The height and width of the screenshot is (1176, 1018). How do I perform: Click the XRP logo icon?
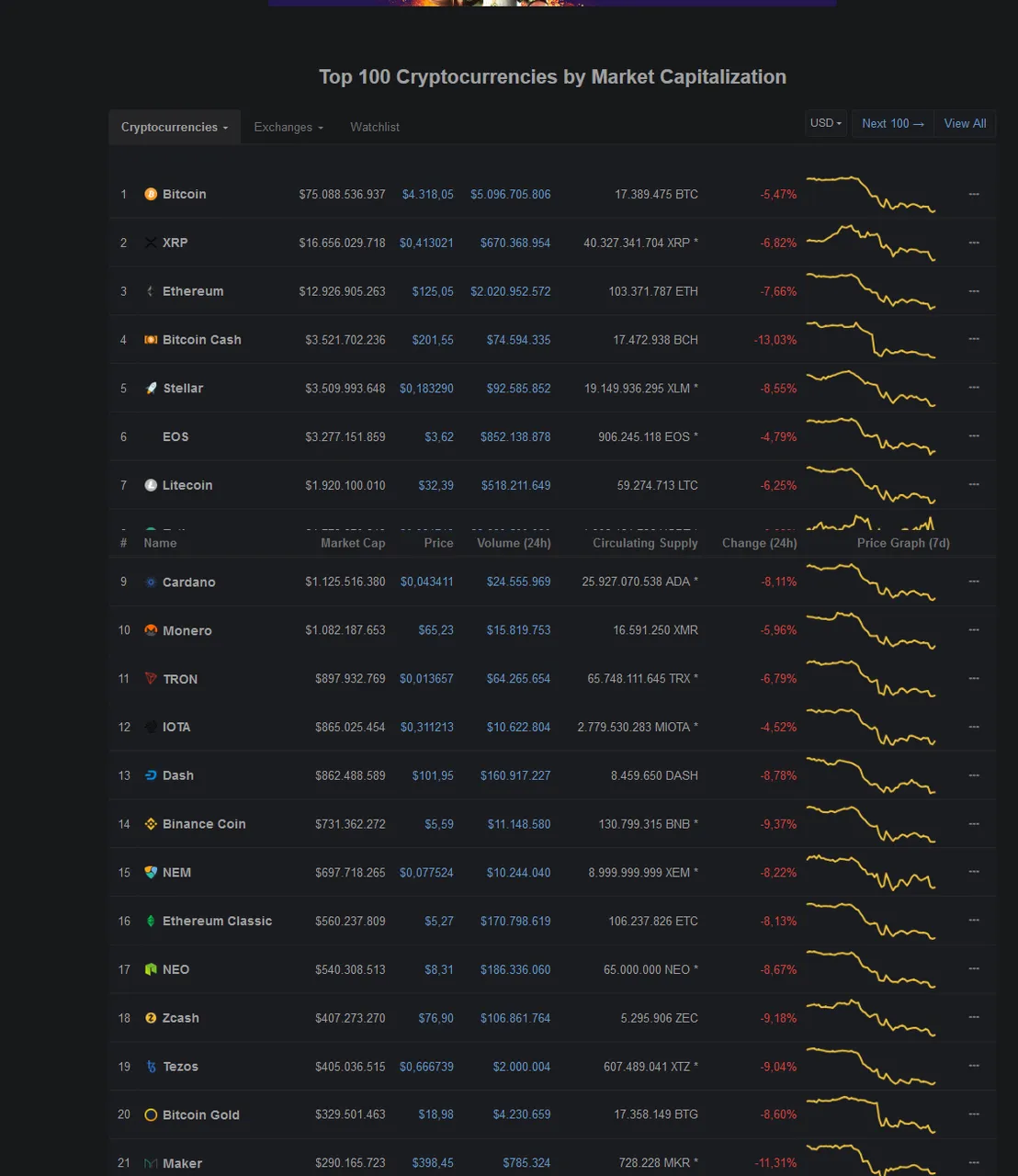coord(151,243)
